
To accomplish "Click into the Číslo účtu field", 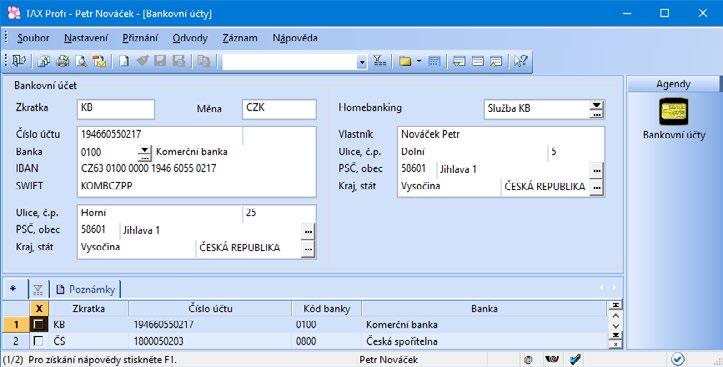I will [159, 135].
